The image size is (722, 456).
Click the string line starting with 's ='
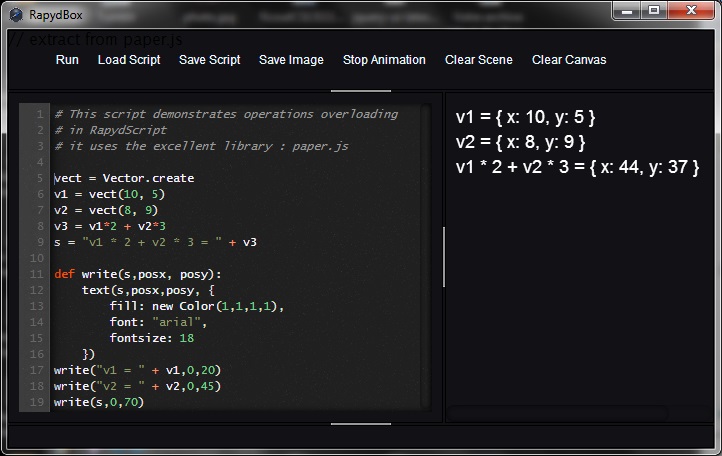[x=155, y=242]
